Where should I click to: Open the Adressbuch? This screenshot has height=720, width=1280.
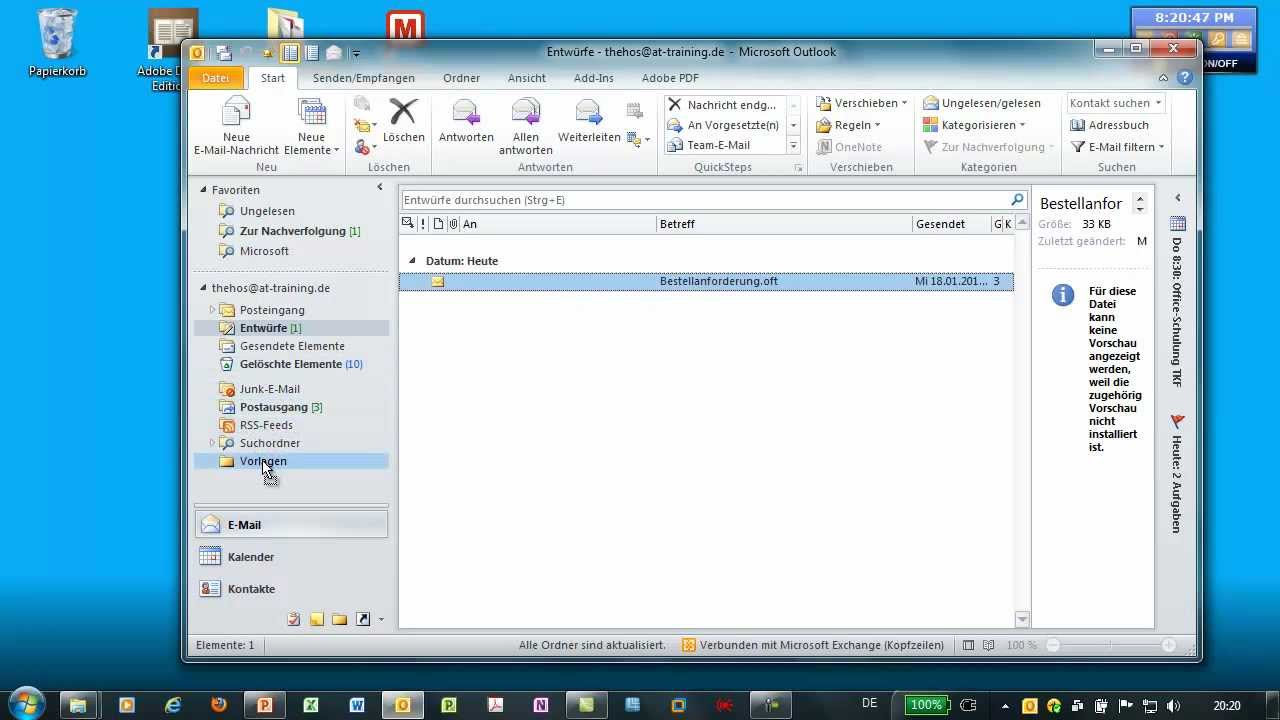[x=1109, y=125]
